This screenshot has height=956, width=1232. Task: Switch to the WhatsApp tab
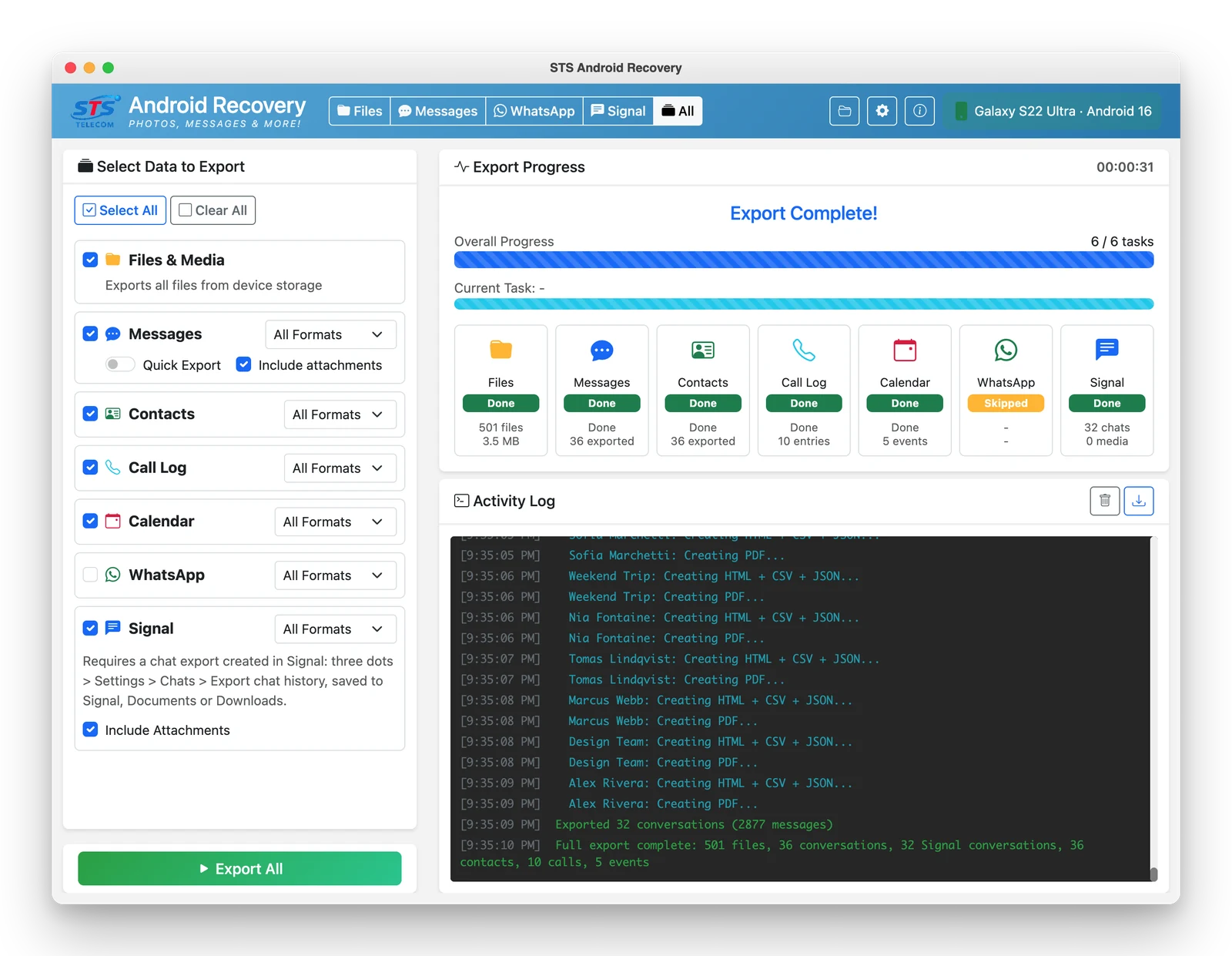coord(534,111)
